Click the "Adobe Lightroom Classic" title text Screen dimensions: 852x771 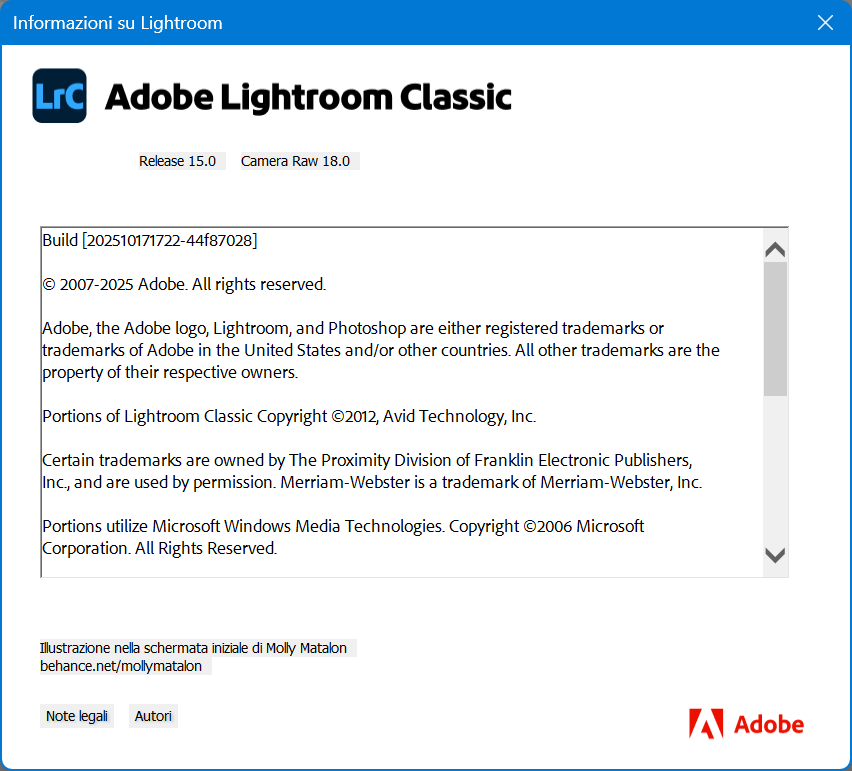pyautogui.click(x=309, y=96)
